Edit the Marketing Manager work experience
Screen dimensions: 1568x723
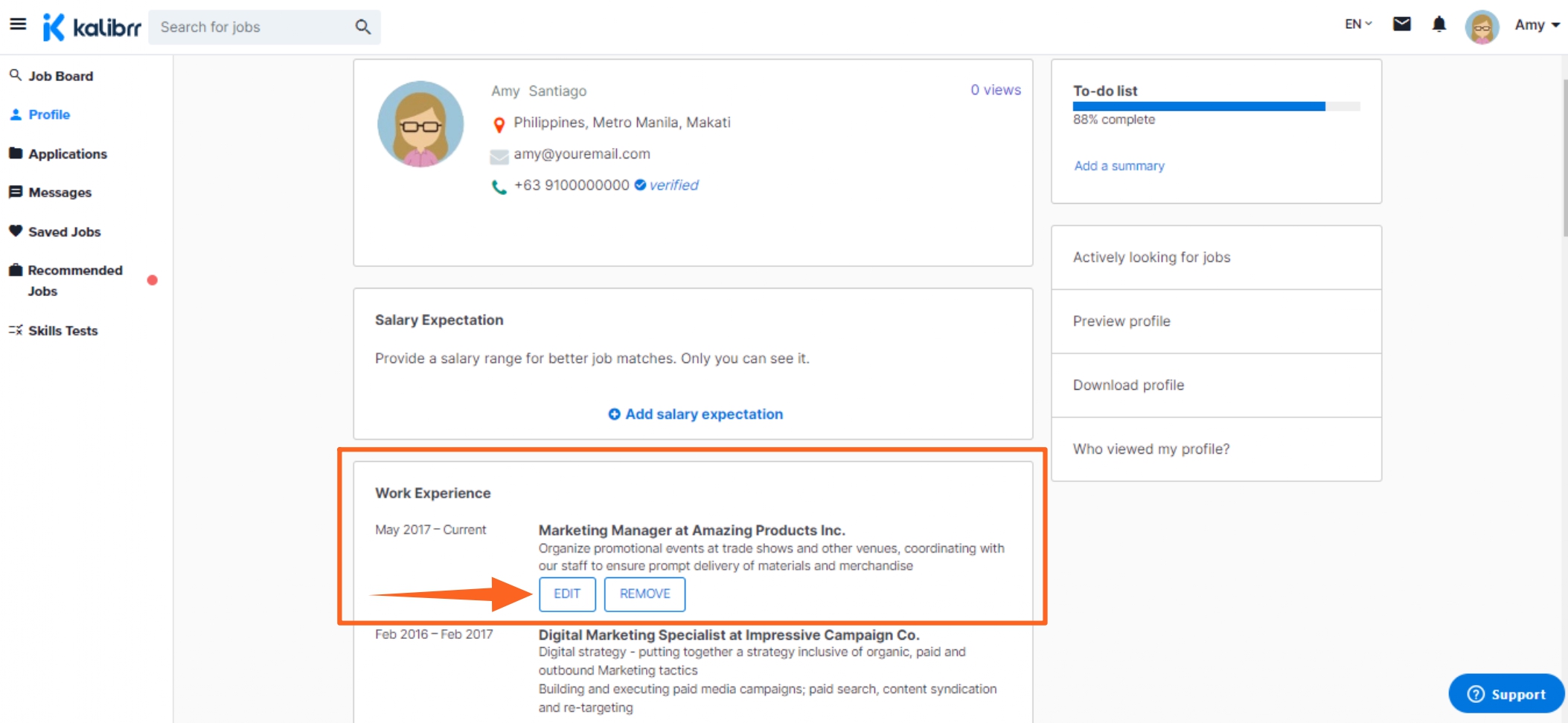[566, 594]
